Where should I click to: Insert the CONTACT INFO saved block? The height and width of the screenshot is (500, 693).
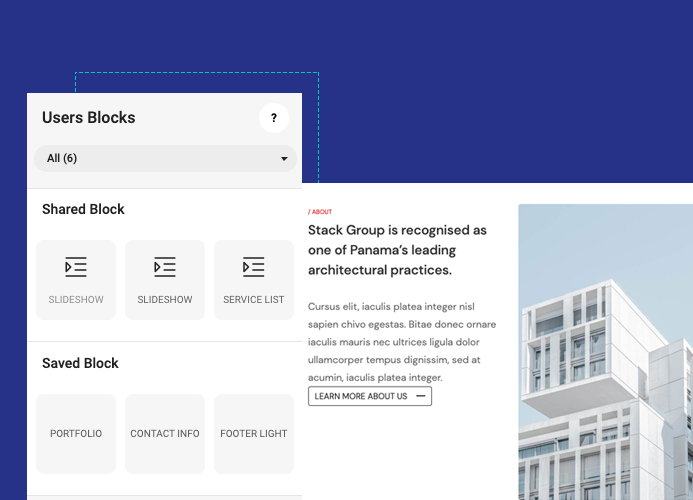(x=165, y=434)
